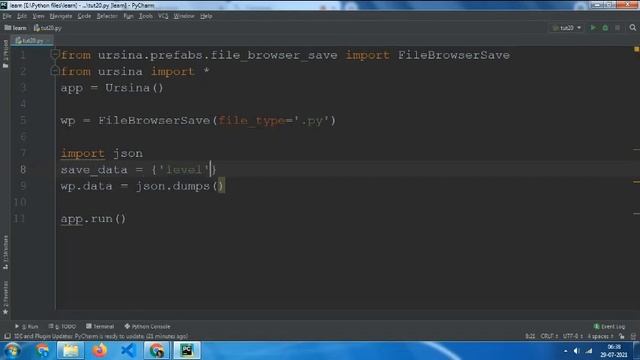640x360 pixels.
Task: Click warning stripe mark beside line 8
Action: [x=636, y=182]
